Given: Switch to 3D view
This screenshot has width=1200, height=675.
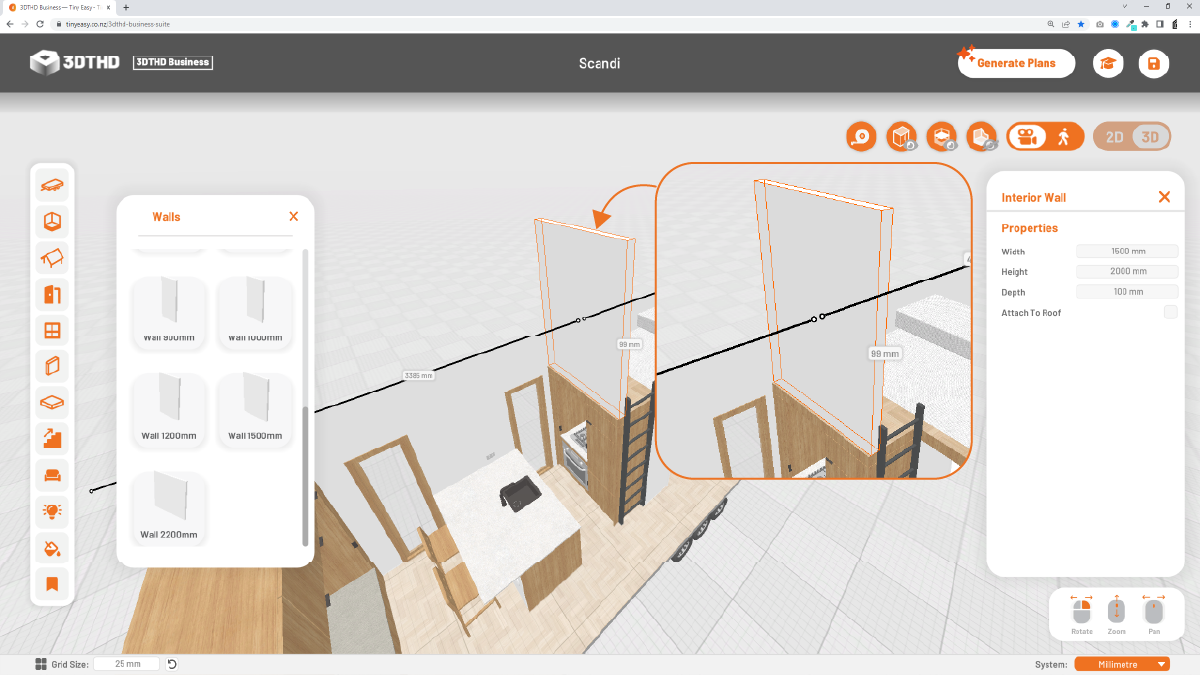Looking at the screenshot, I should [x=1151, y=137].
